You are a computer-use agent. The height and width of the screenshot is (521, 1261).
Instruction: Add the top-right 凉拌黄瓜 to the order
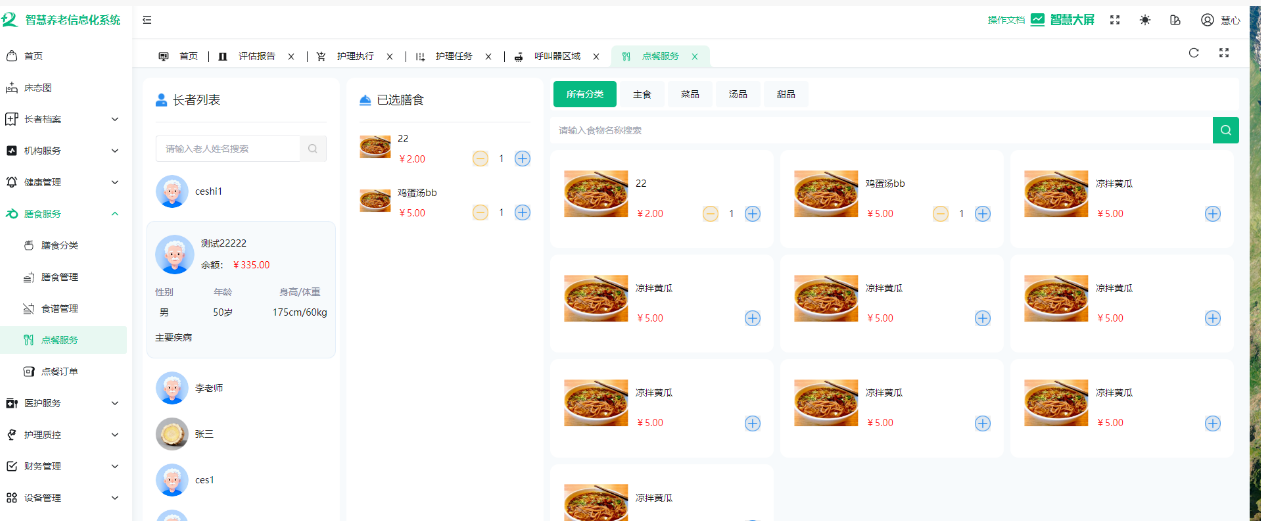[1212, 213]
